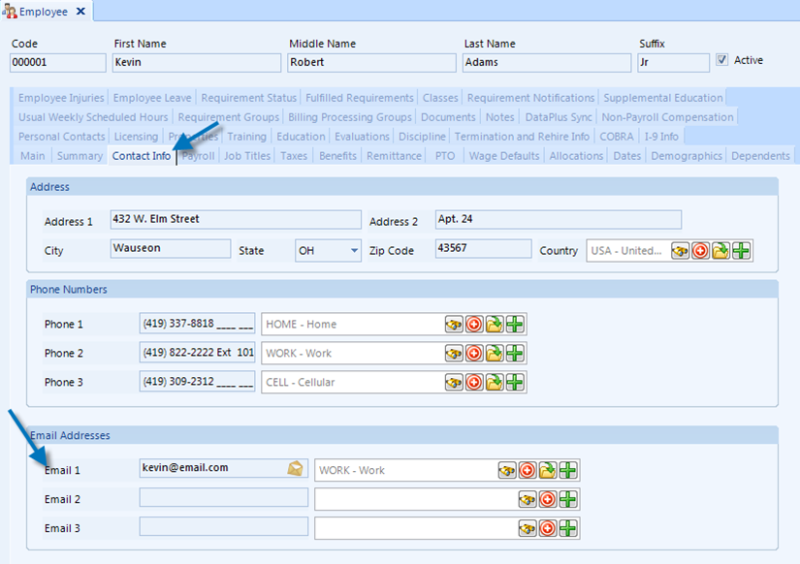This screenshot has width=800, height=564.
Task: Toggle the Active checkbox
Action: pyautogui.click(x=722, y=61)
